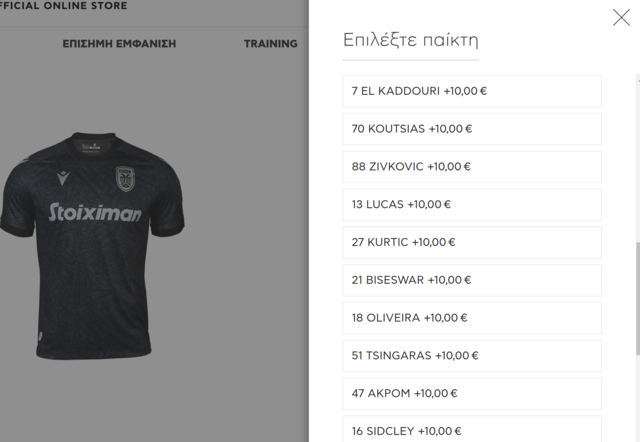Pick 18 OLIVEIRA option
This screenshot has width=640, height=442.
472,318
